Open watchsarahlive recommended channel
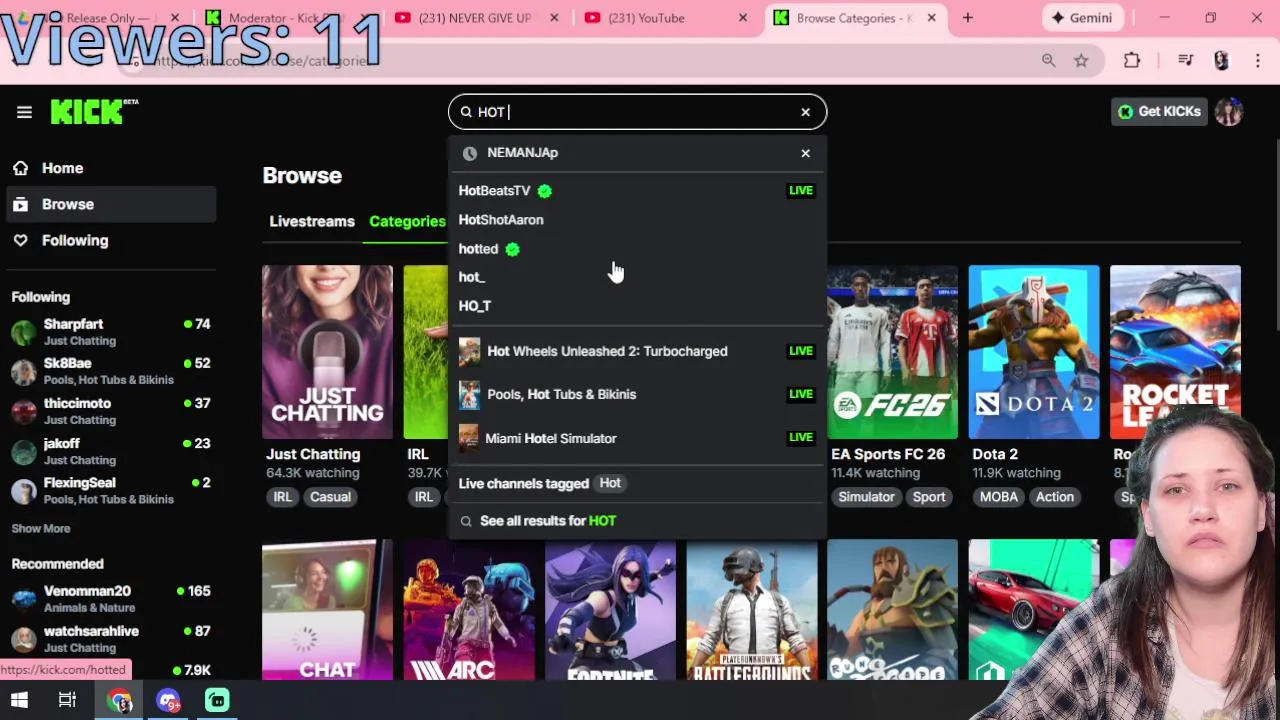Screen dimensions: 1280x720 click(110, 639)
